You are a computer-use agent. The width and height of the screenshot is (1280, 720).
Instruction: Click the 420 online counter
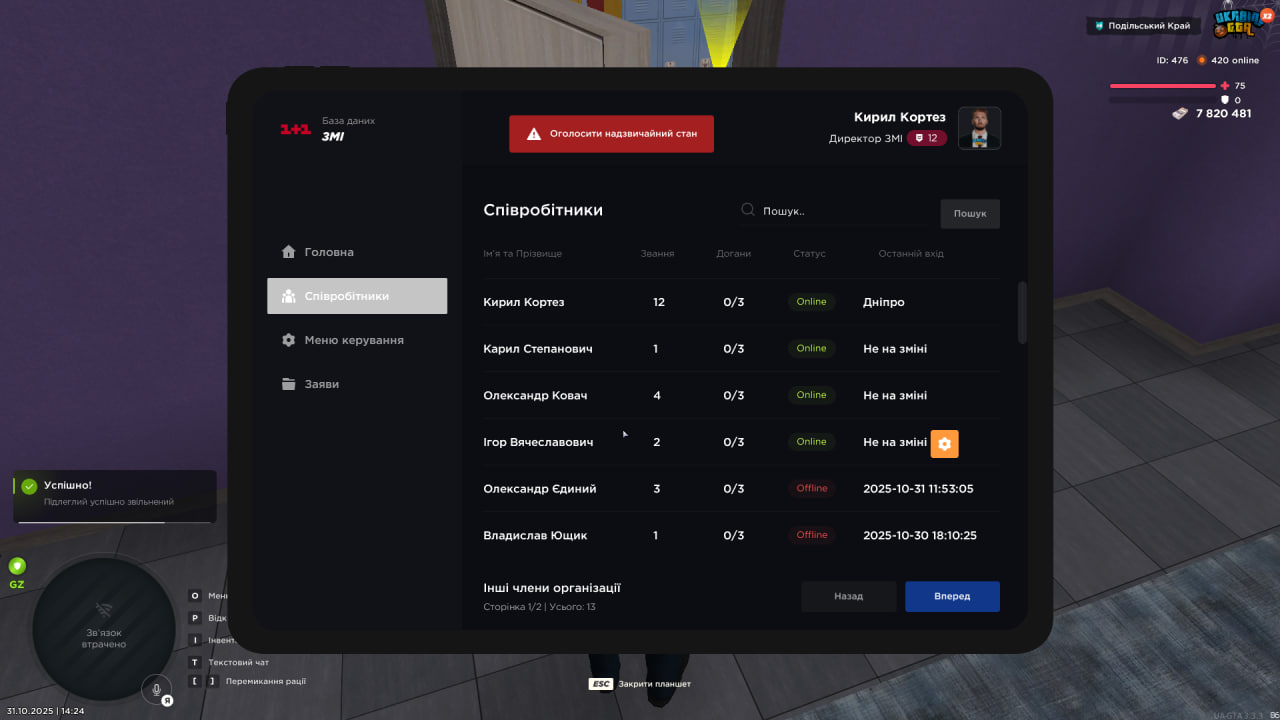1229,60
